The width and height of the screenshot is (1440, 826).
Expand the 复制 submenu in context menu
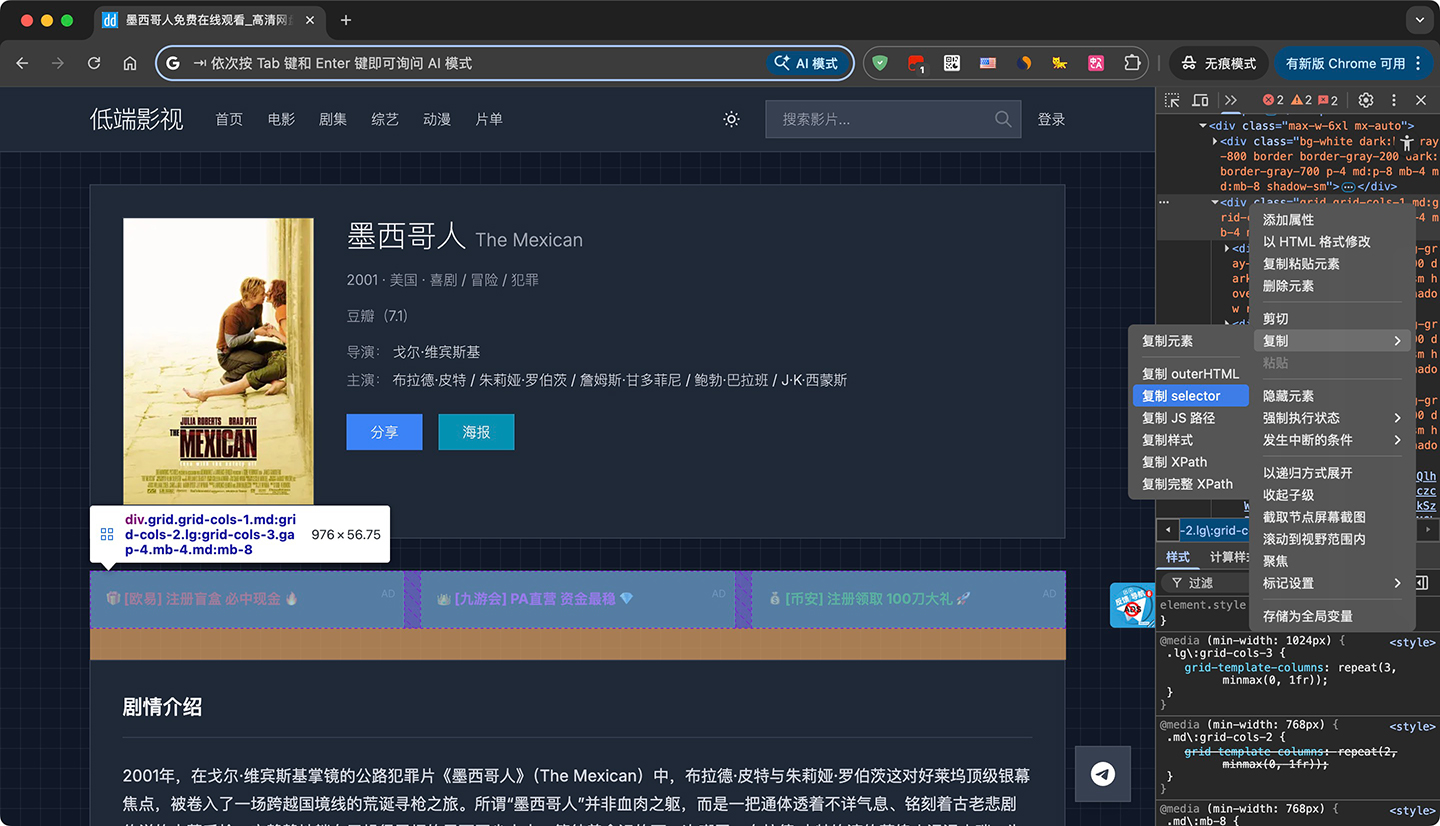[1278, 340]
